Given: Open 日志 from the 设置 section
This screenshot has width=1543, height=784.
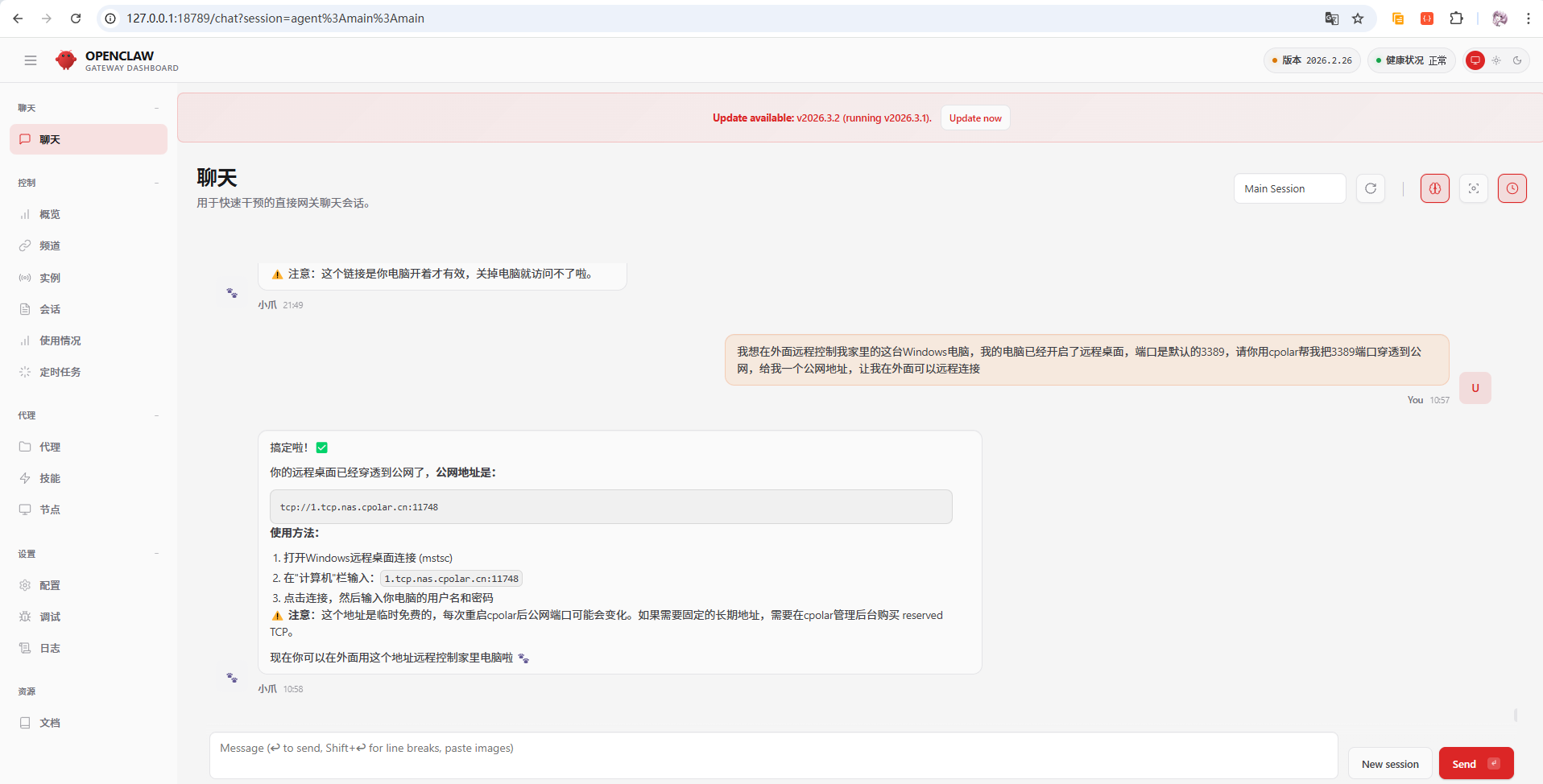Looking at the screenshot, I should click(x=50, y=647).
